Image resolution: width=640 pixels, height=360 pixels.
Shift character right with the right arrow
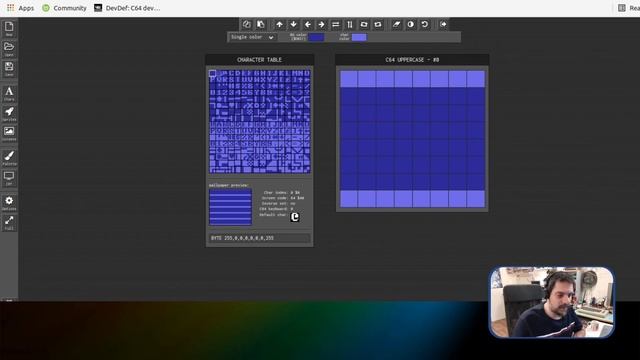click(x=321, y=24)
